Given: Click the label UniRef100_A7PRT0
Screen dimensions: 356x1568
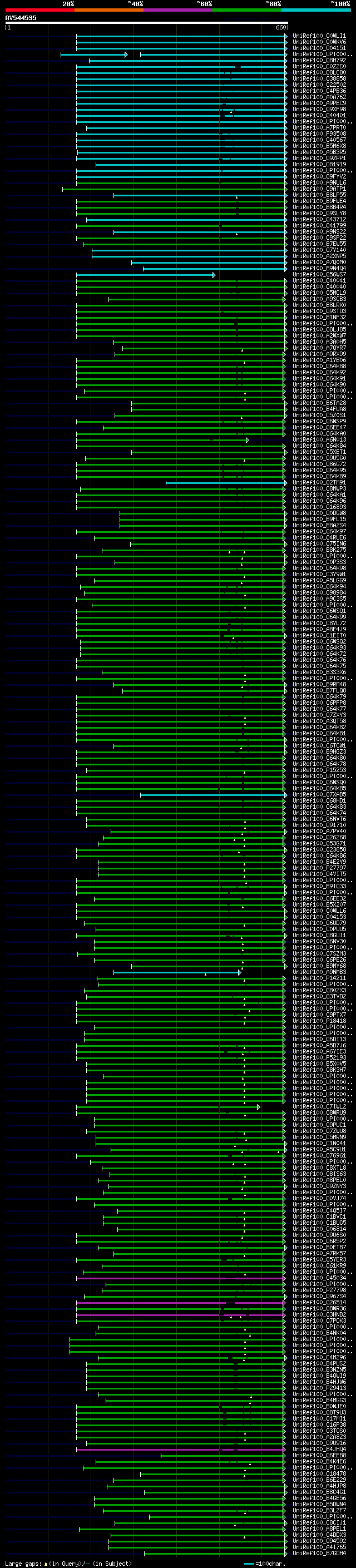Looking at the screenshot, I should click(x=319, y=128).
